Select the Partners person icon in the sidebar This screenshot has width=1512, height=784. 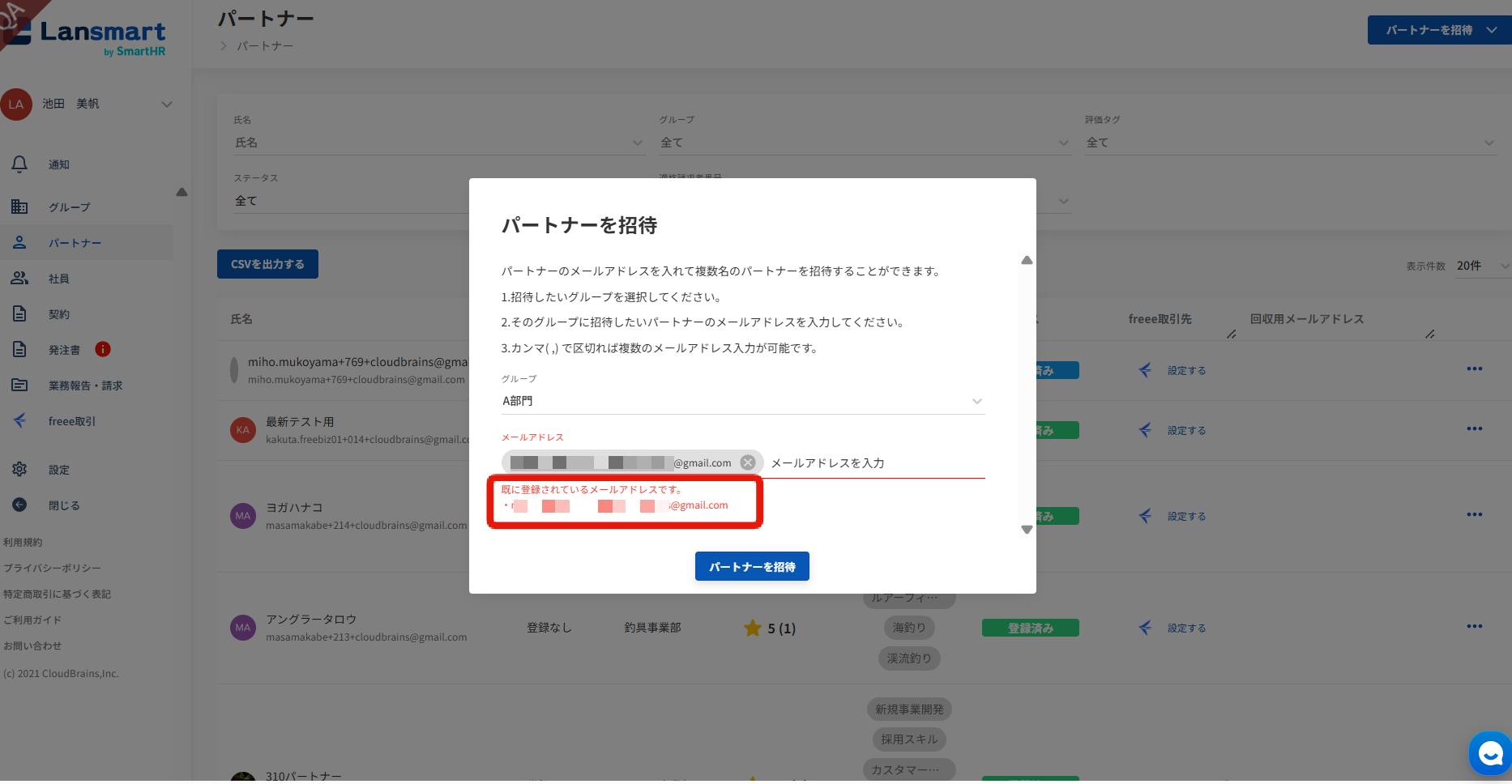point(19,242)
